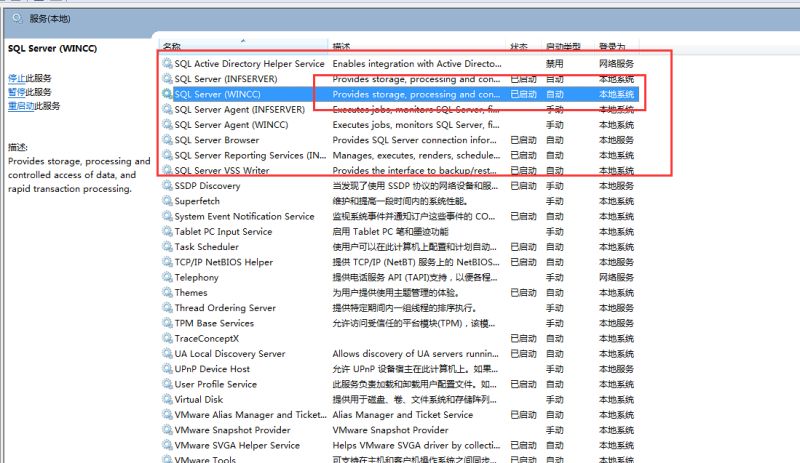Select SQL Server Reporting Services name
Screen dimensions: 800x463
250,155
